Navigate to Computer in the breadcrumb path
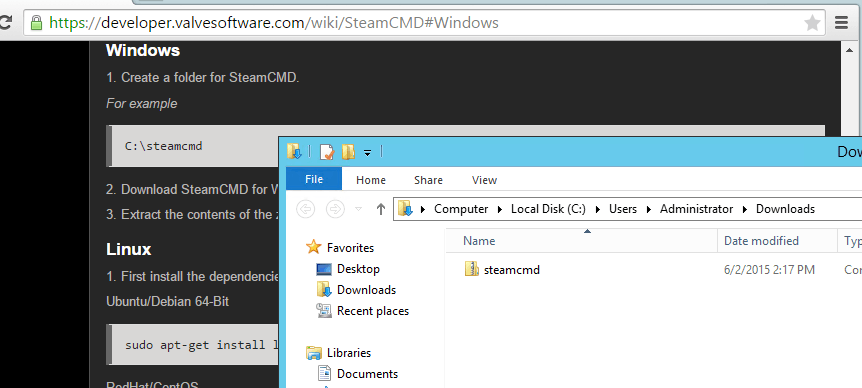The width and height of the screenshot is (862, 388). [461, 209]
